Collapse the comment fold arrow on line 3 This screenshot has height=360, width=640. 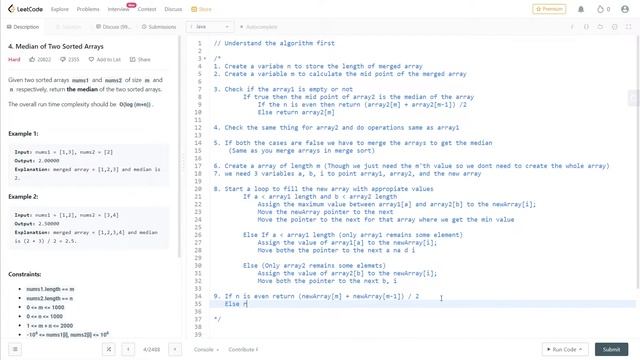click(x=205, y=58)
